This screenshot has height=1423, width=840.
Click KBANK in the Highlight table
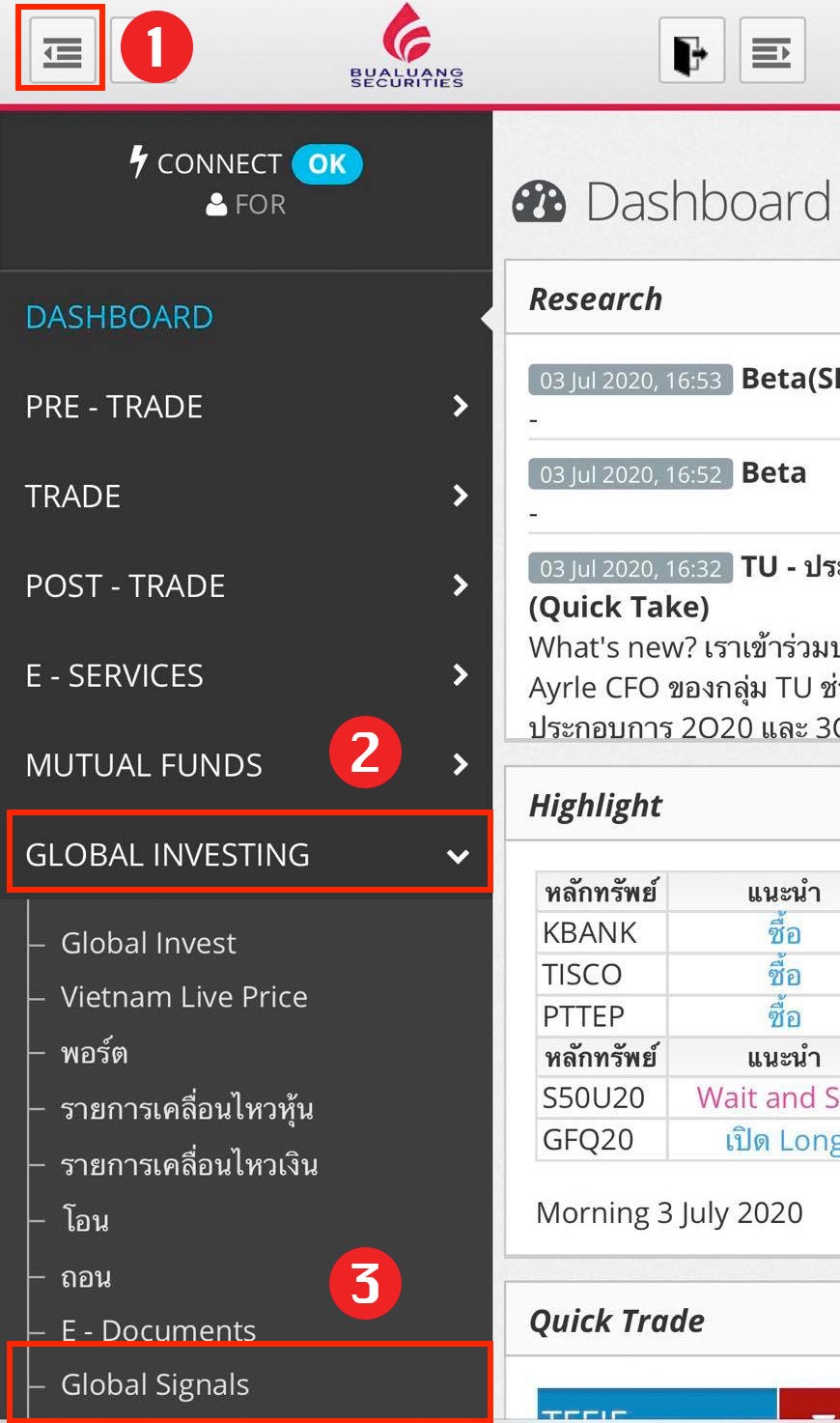[589, 932]
